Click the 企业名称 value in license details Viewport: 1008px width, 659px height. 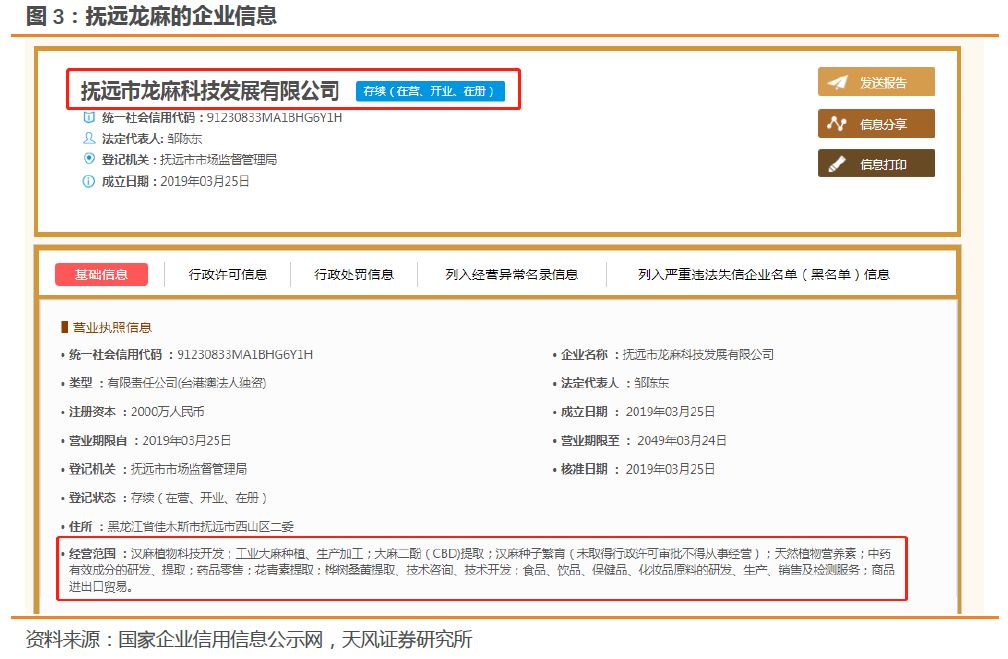(x=698, y=354)
